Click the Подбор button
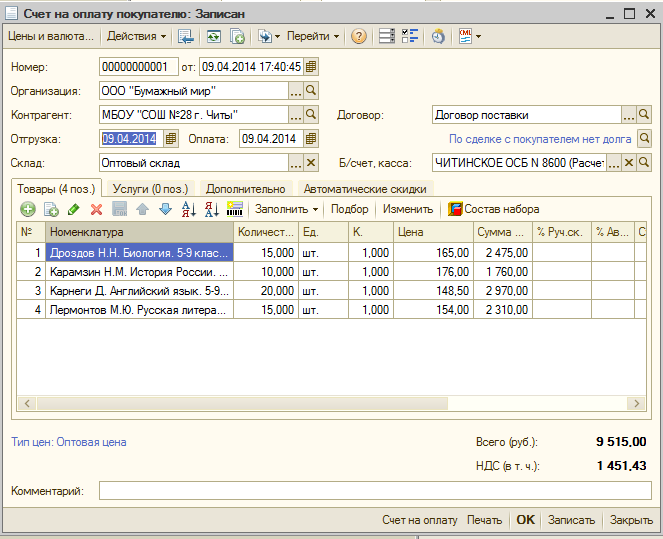 pyautogui.click(x=349, y=209)
